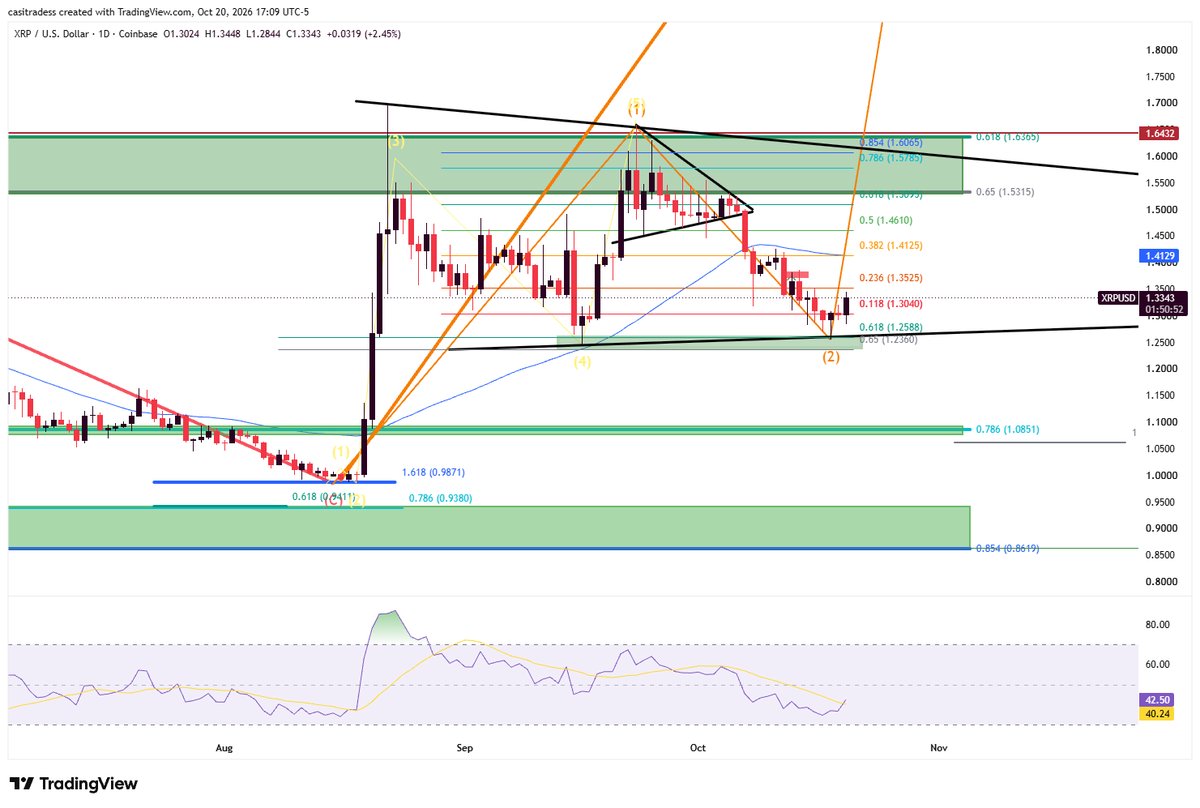Select the Fibonacci label 0.236 (1.3525)
Viewport: 1200px width, 808px height.
tap(892, 278)
